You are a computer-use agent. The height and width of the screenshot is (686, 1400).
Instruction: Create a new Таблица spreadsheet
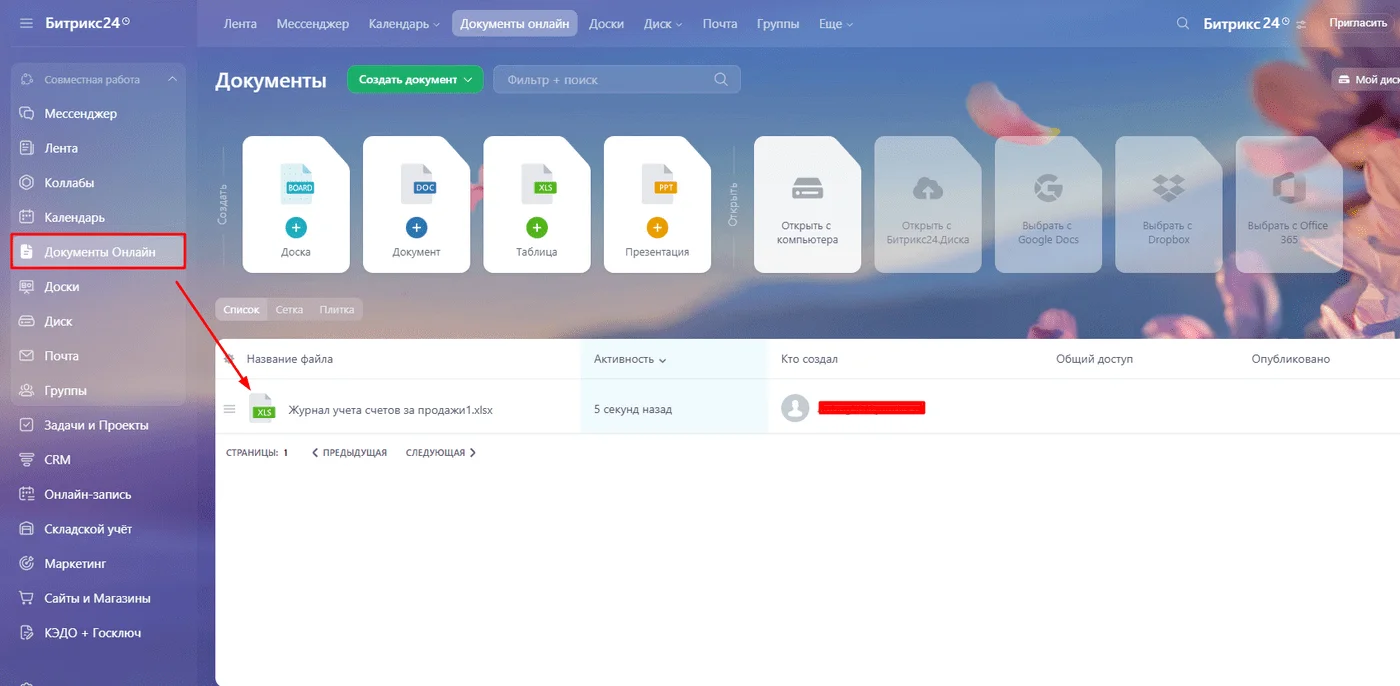(537, 204)
